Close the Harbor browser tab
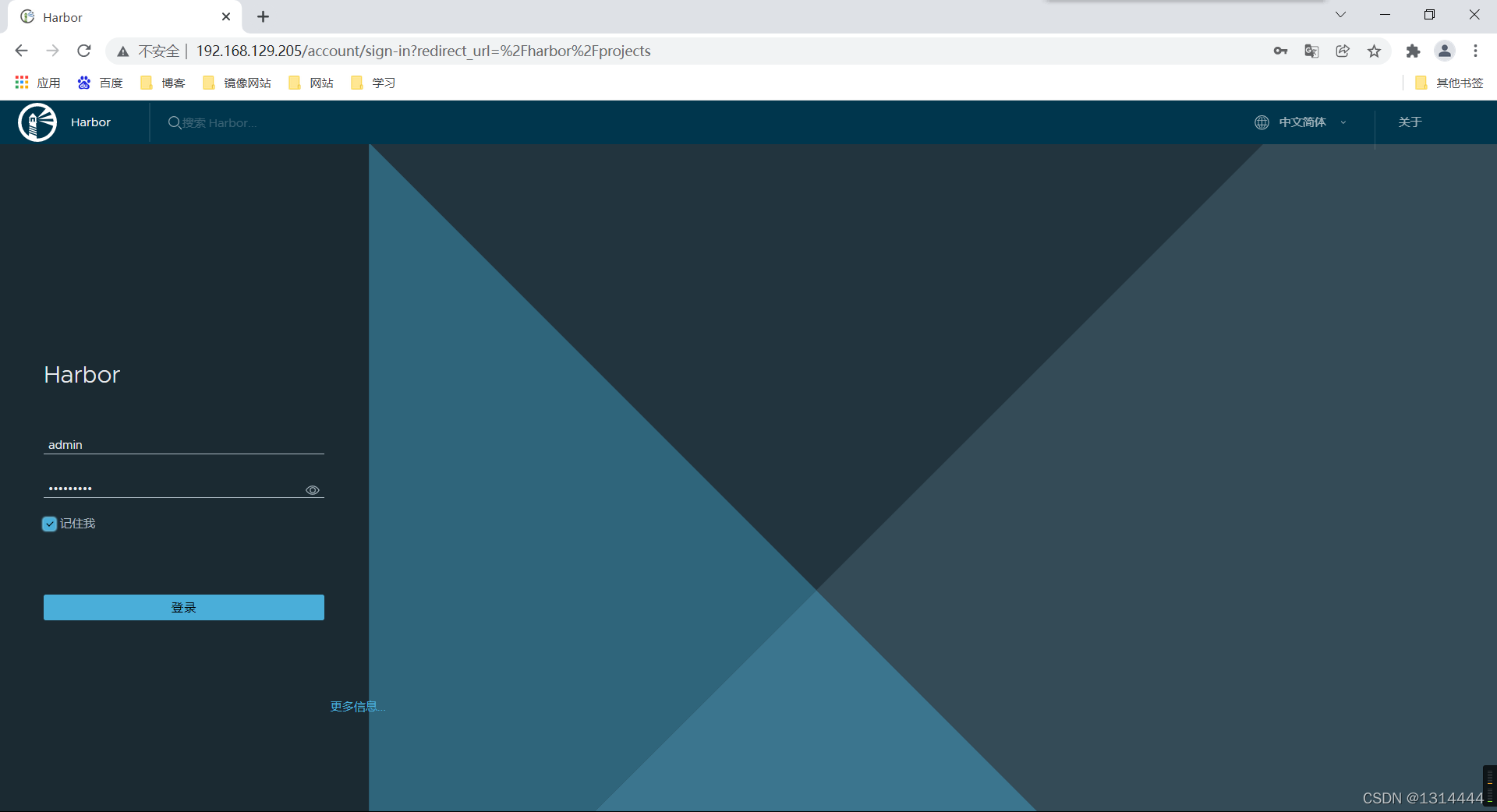This screenshot has height=812, width=1497. pyautogui.click(x=226, y=16)
